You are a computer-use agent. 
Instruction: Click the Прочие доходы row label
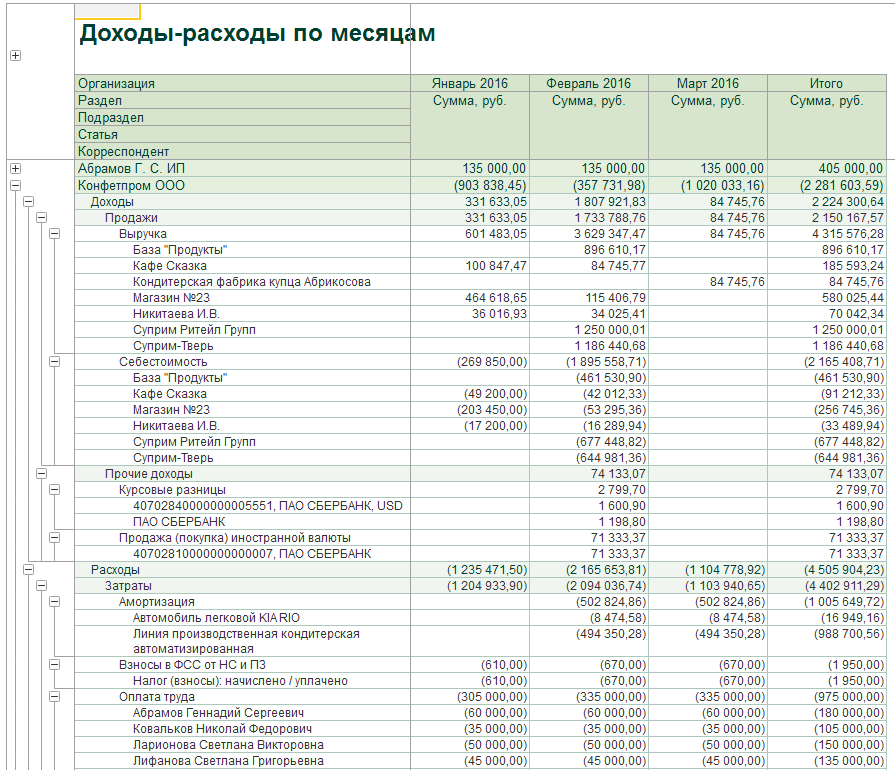coord(148,473)
